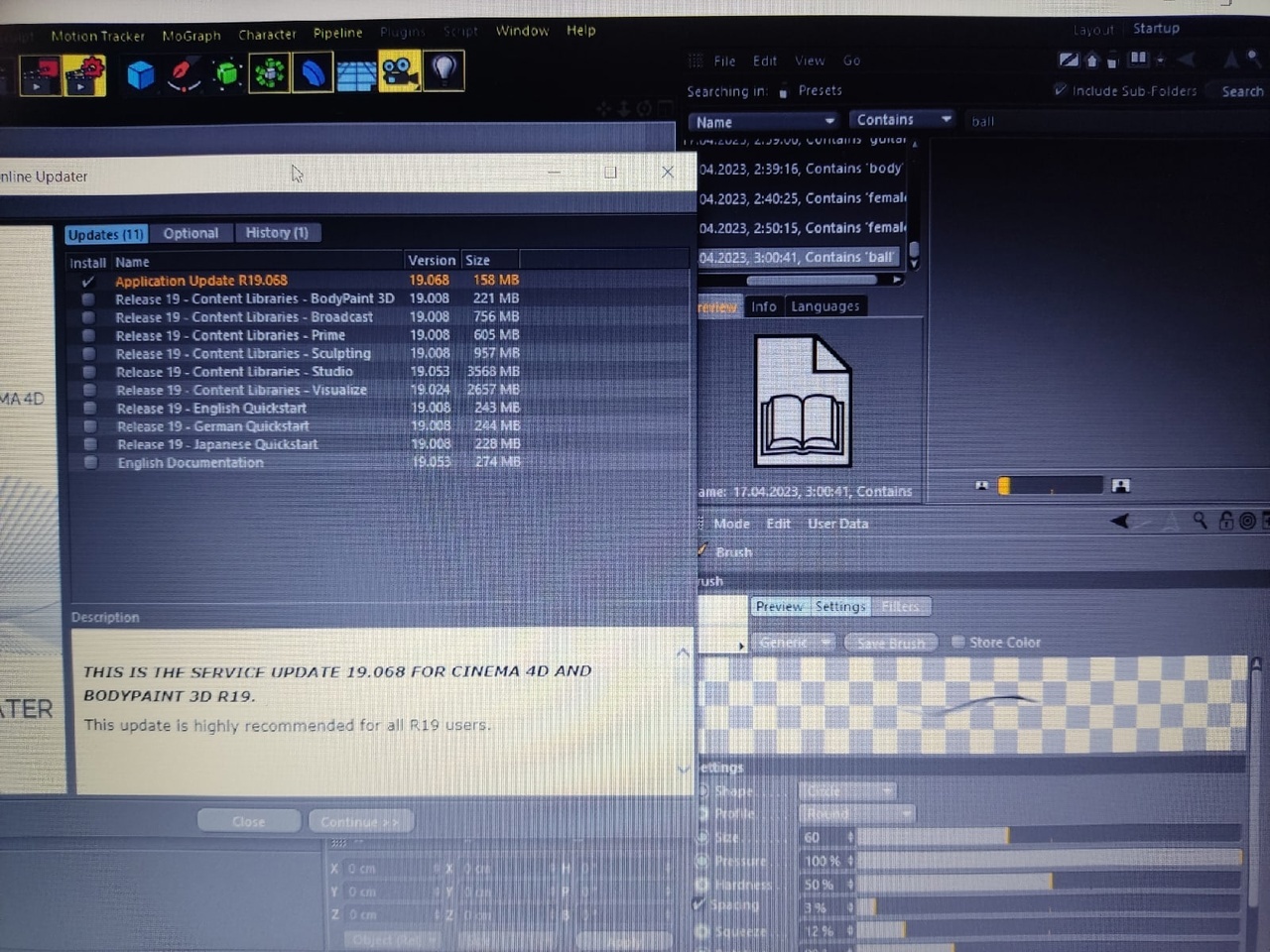Viewport: 1270px width, 952px height.
Task: Click the Content Browser up arrow
Action: tap(1230, 59)
